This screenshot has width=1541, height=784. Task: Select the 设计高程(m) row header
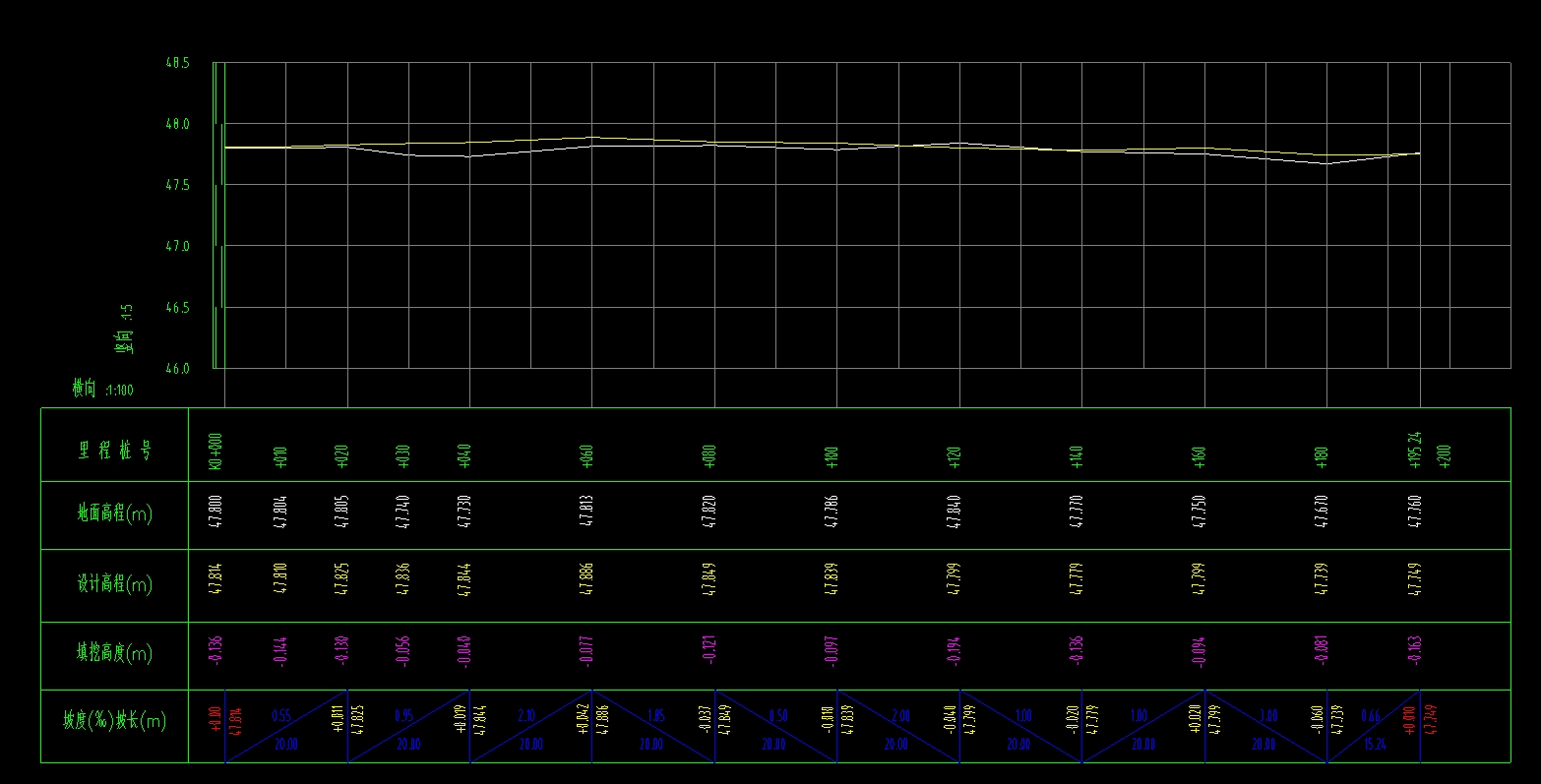[115, 584]
